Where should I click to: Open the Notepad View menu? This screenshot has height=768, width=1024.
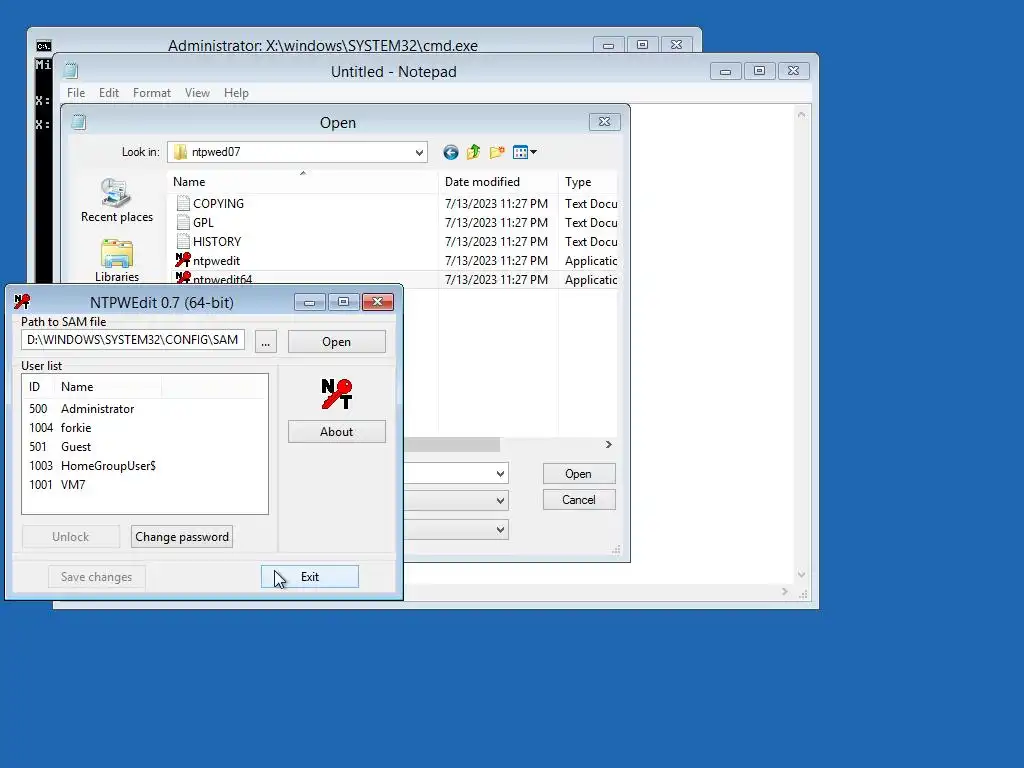[x=197, y=93]
